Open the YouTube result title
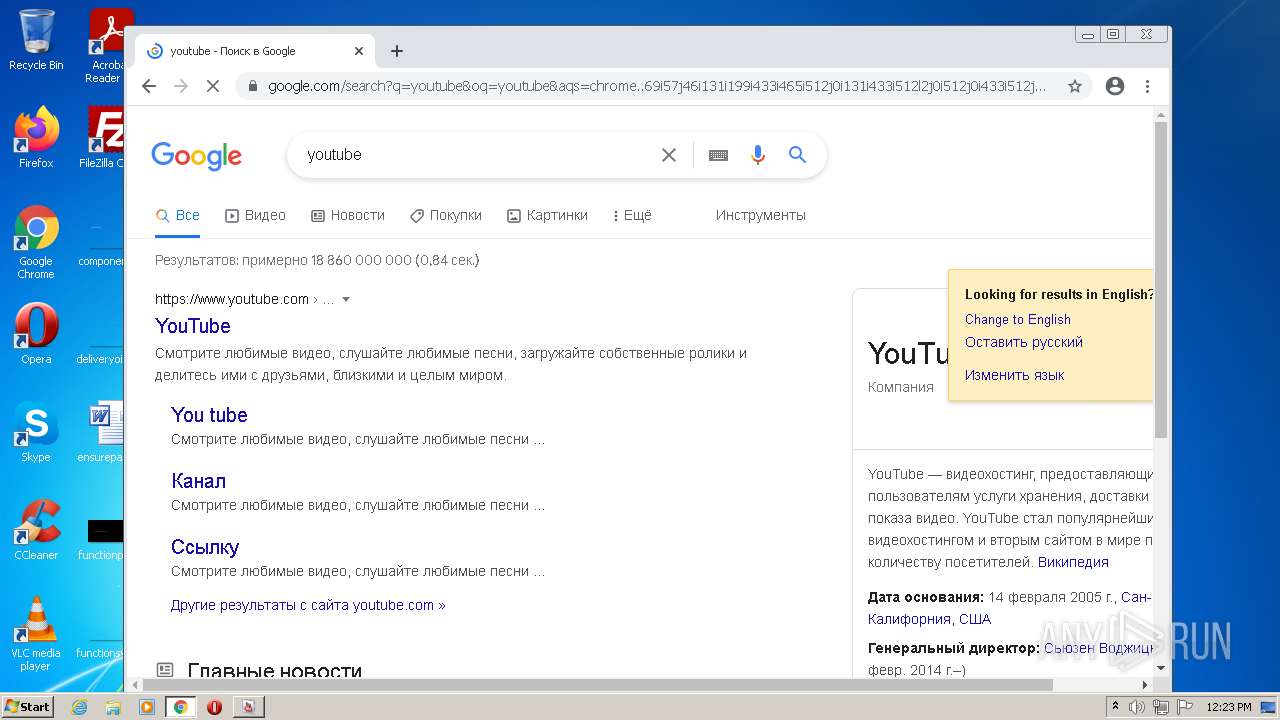This screenshot has height=720, width=1280. (x=193, y=326)
